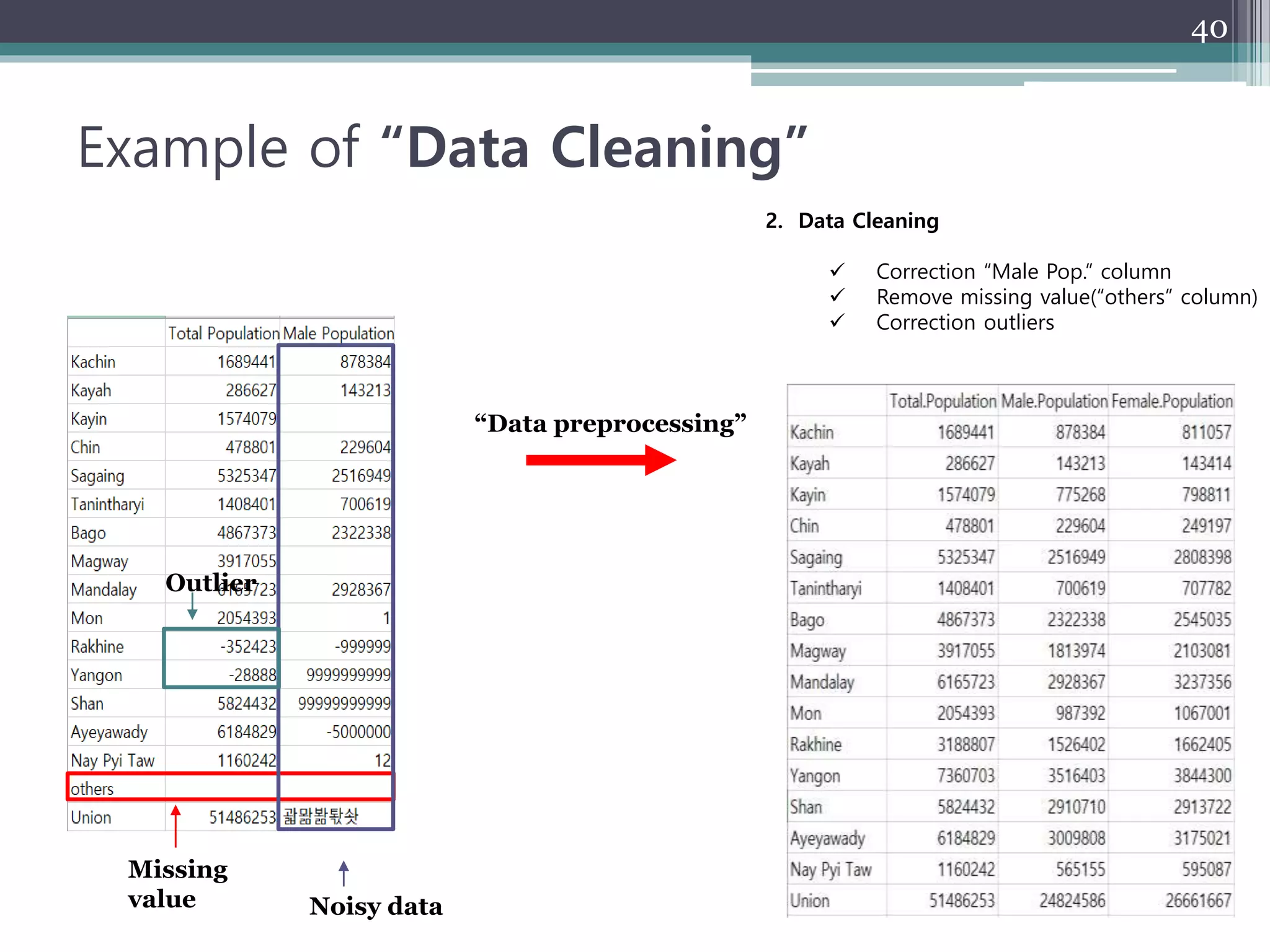Click the female population value 2808398
The width and height of the screenshot is (1270, 952).
(1202, 557)
